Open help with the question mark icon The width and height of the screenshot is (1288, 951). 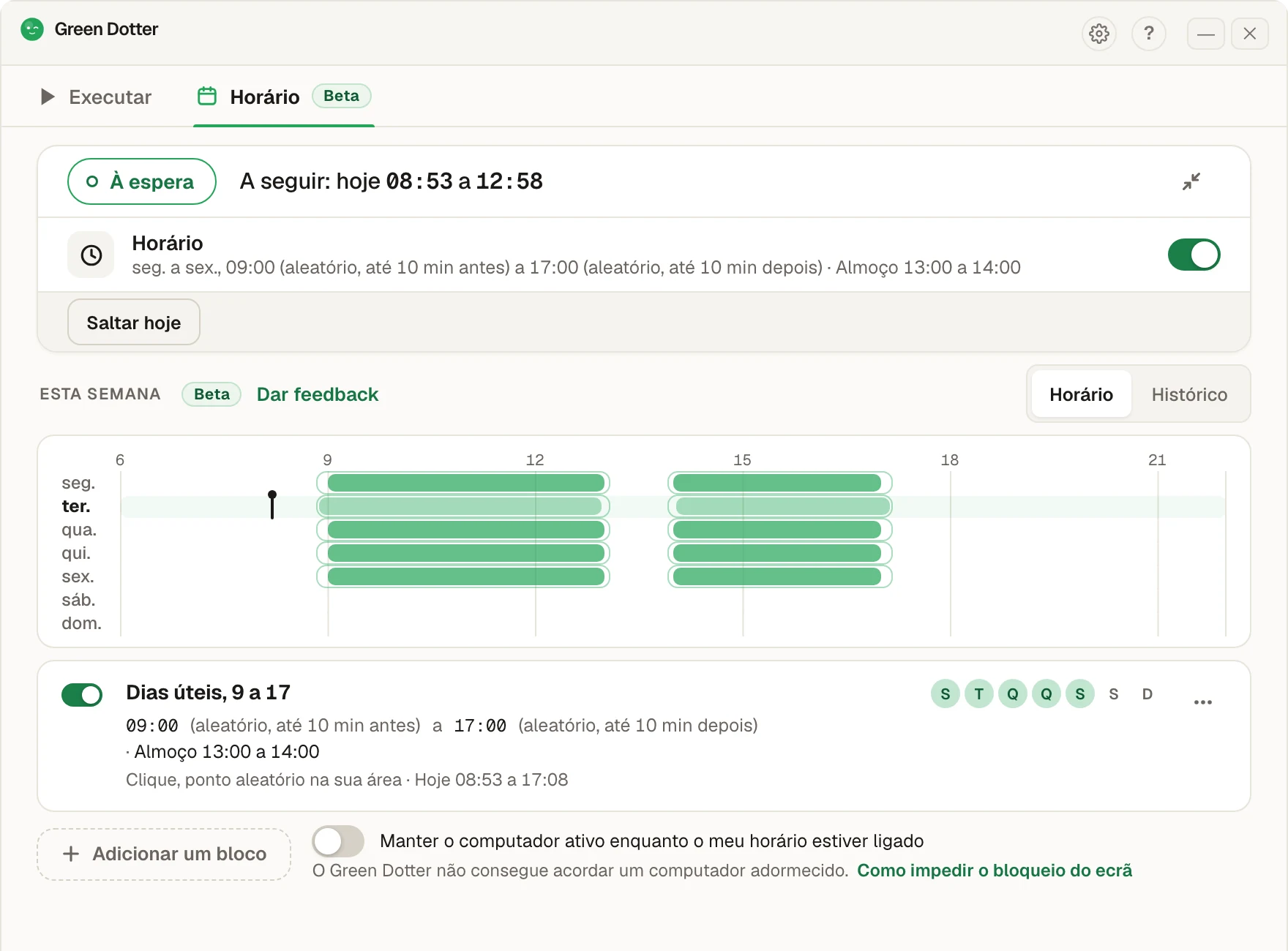1148,34
